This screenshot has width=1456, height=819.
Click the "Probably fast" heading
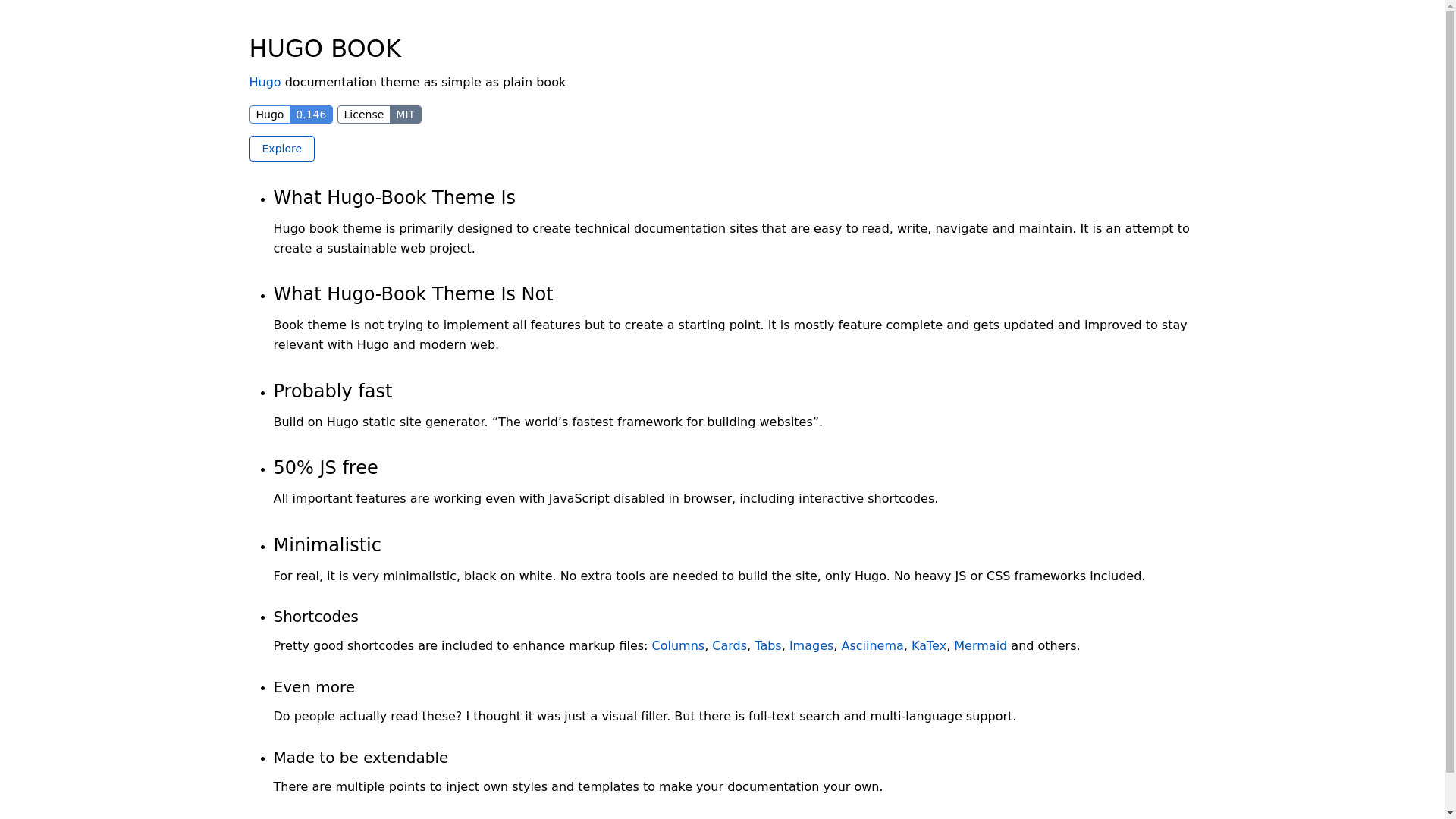pyautogui.click(x=332, y=391)
